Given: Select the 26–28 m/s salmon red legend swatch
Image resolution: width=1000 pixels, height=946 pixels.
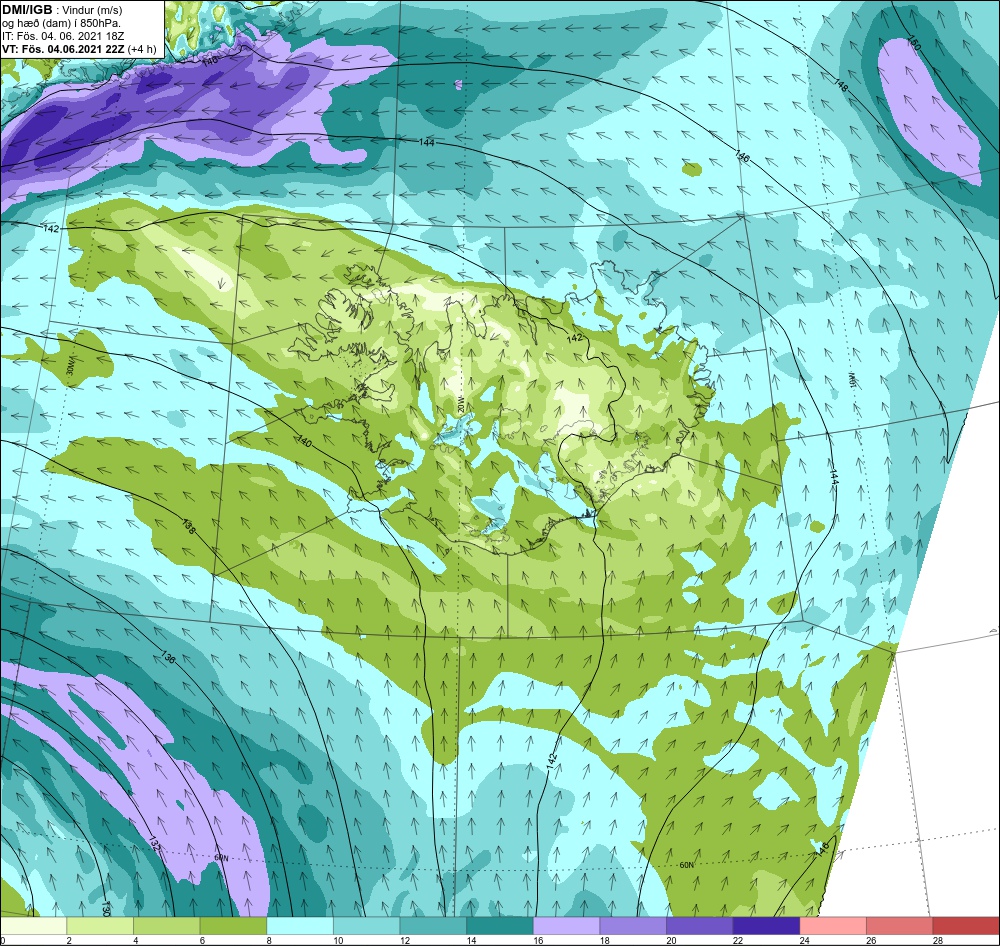Looking at the screenshot, I should click(x=900, y=926).
